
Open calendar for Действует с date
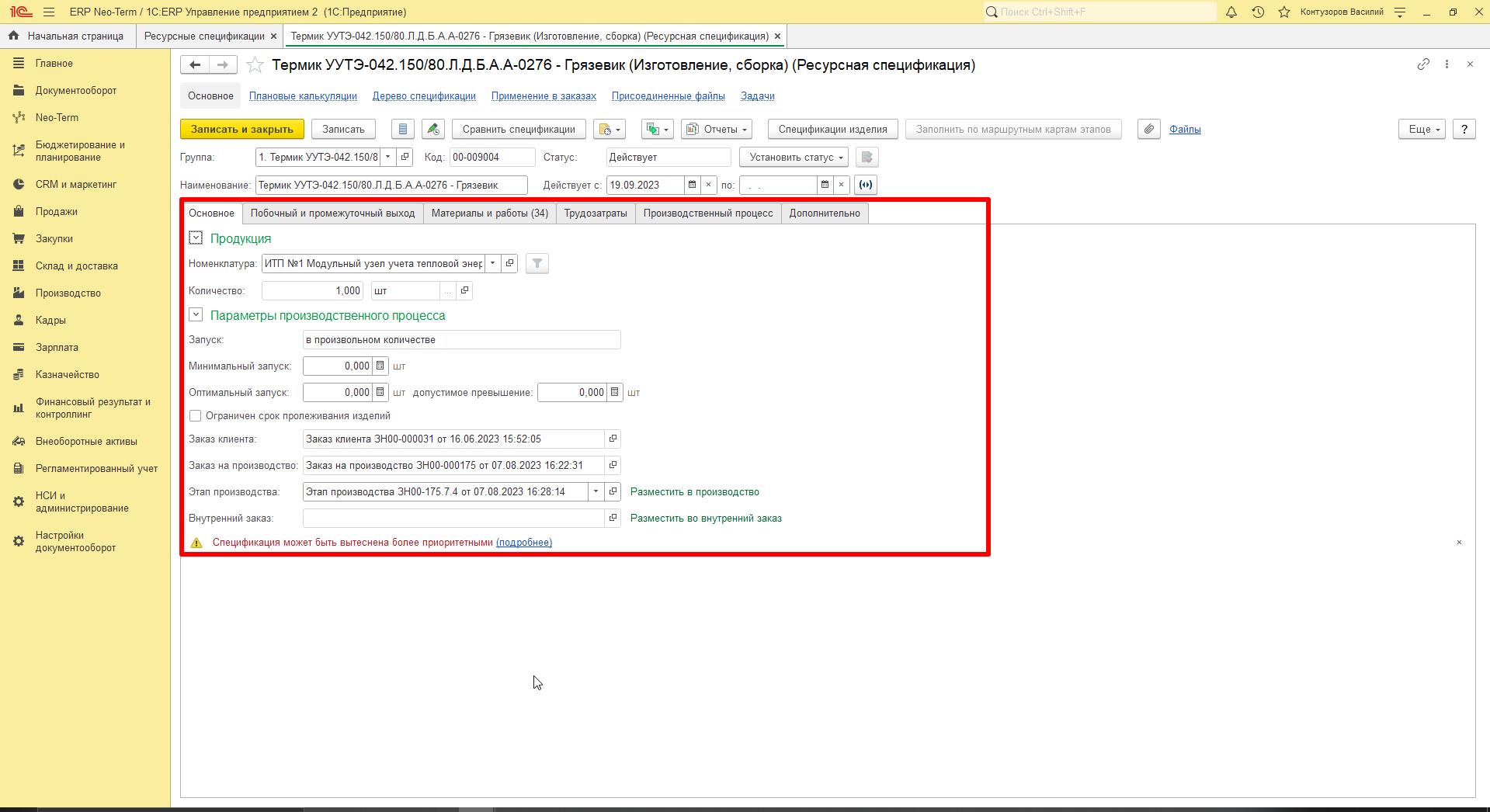pos(692,185)
